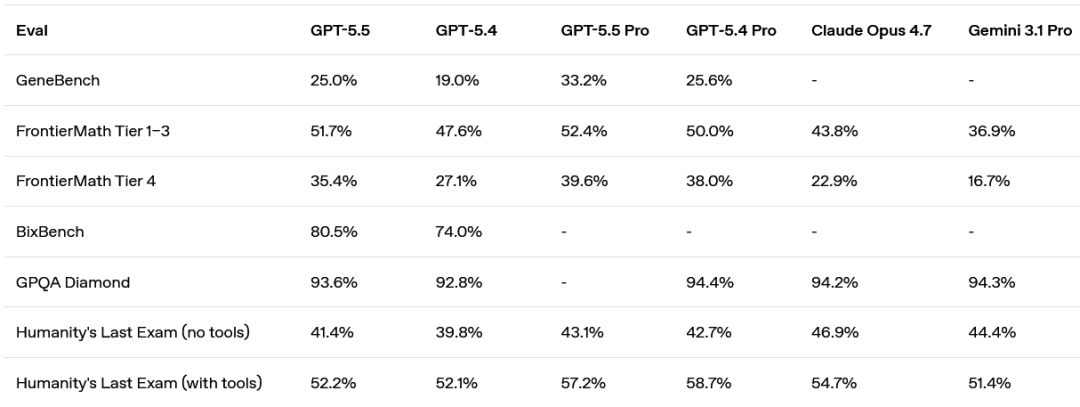
Task: Select Humanity's Last Exam (no tools) label
Action: 133,332
